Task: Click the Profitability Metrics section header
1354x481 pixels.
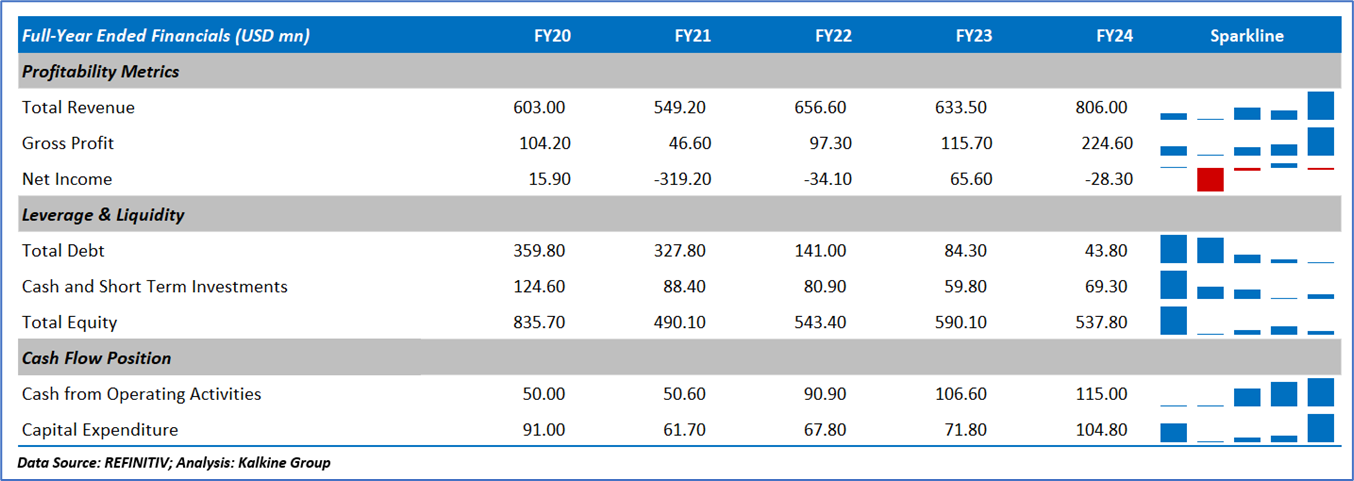Action: [x=100, y=72]
